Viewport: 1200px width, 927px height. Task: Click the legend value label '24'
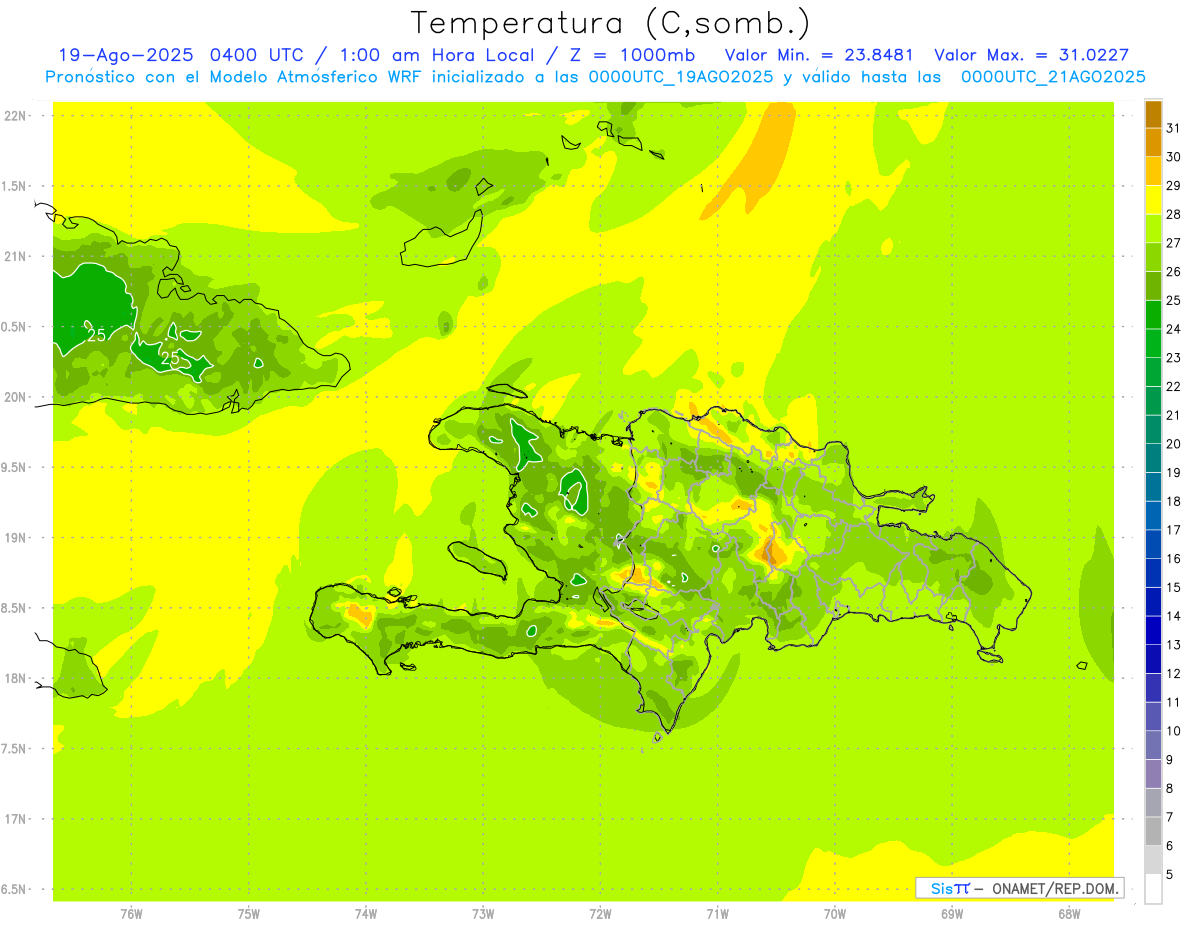[x=1174, y=329]
